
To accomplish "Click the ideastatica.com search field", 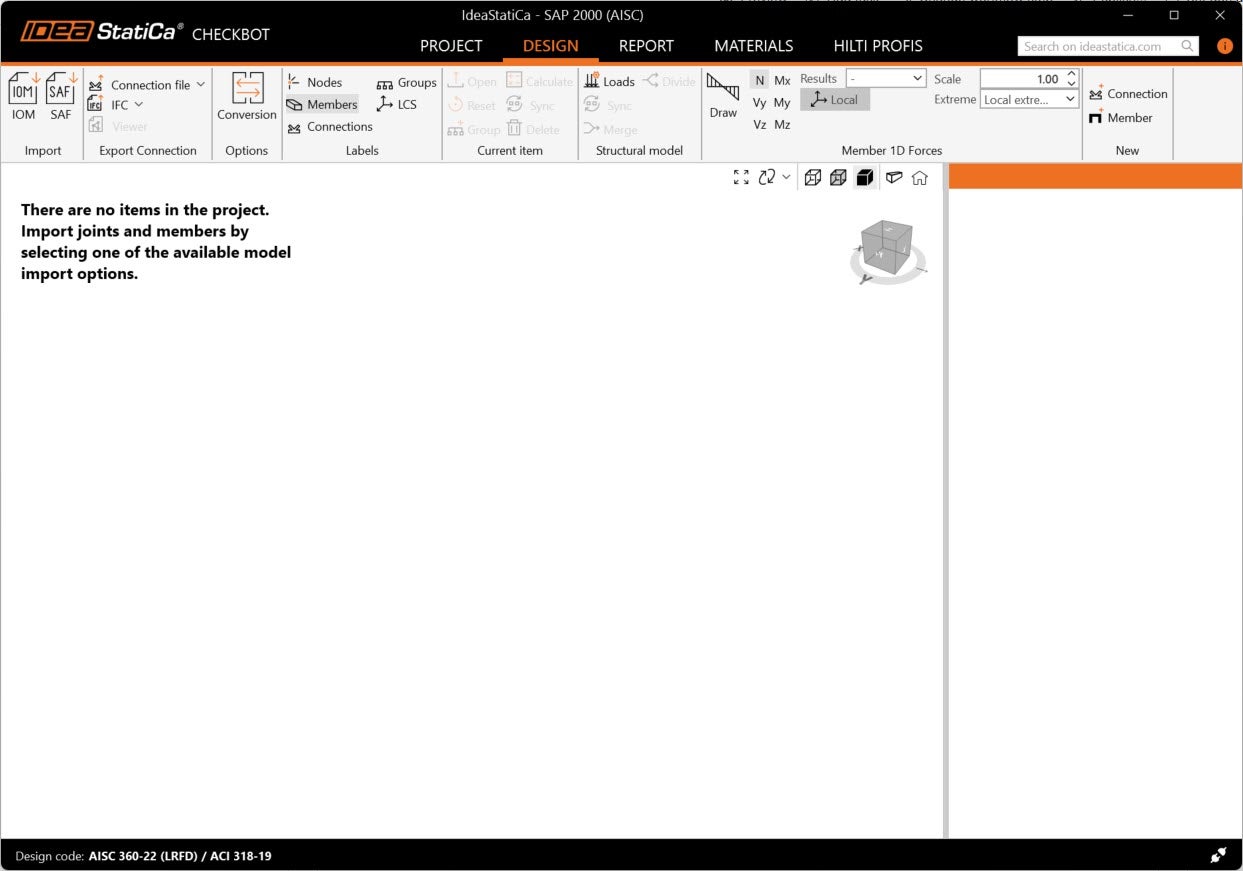I will click(x=1098, y=46).
